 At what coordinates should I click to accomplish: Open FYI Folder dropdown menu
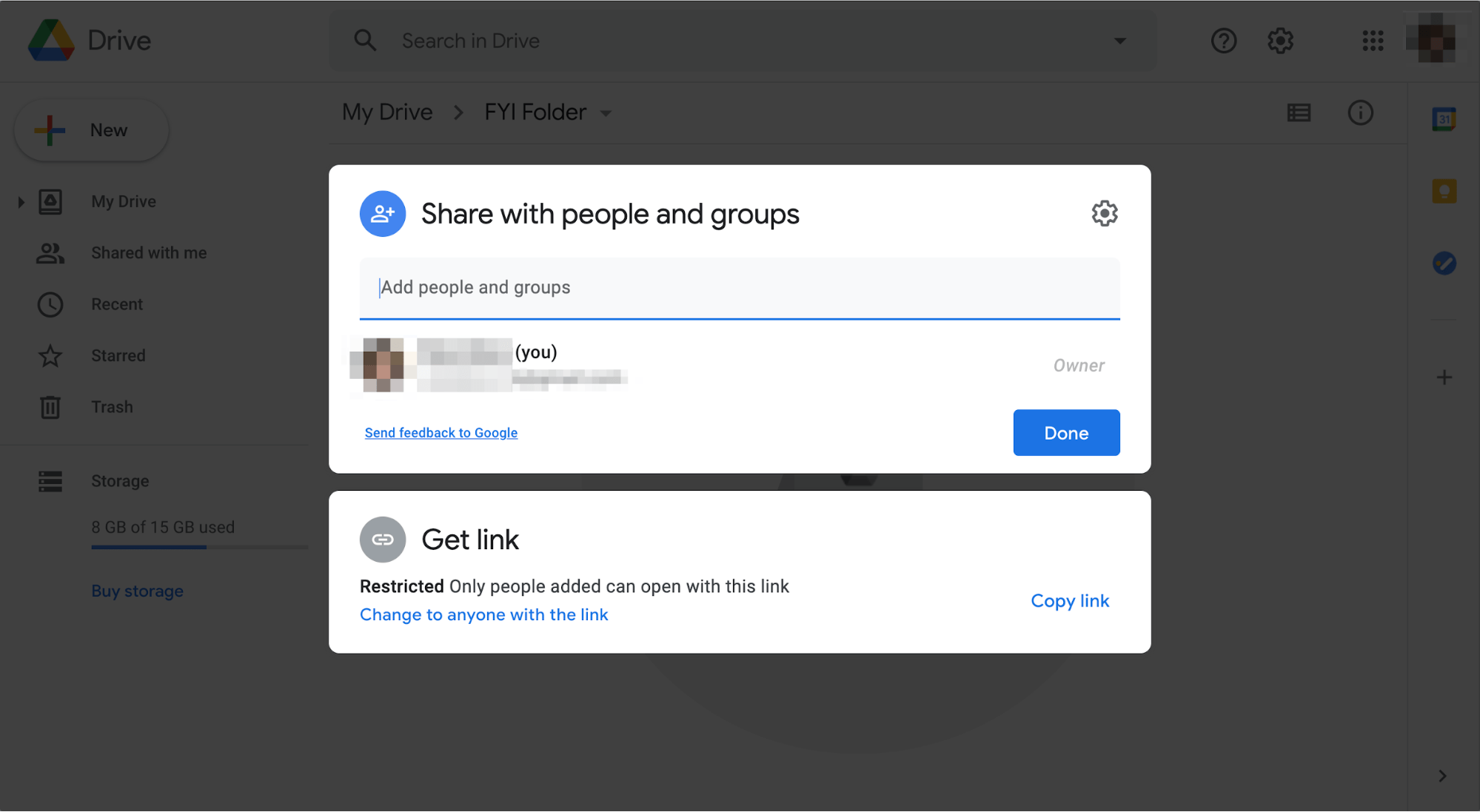pos(606,113)
